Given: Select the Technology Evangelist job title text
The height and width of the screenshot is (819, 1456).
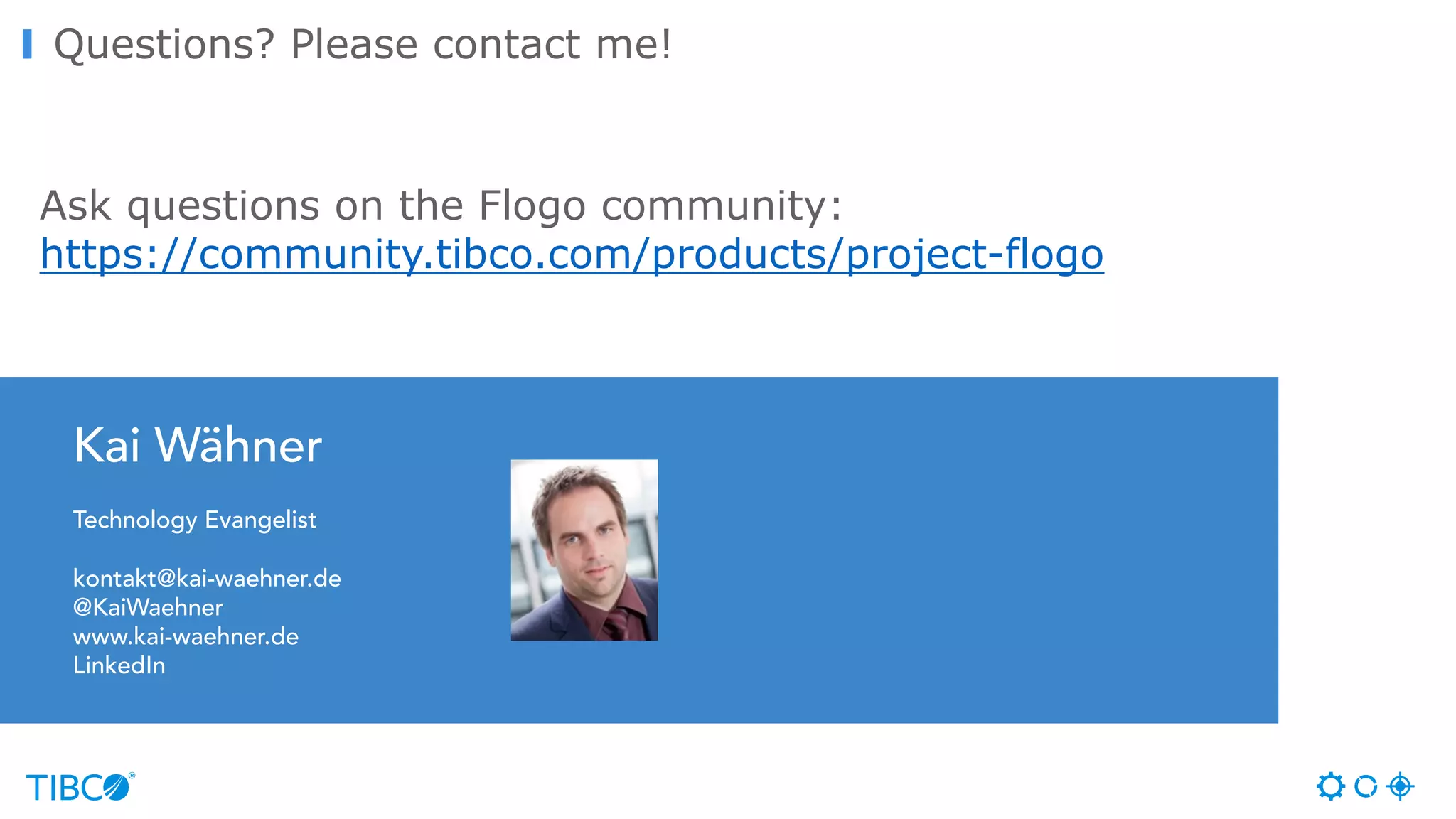Looking at the screenshot, I should [x=194, y=520].
